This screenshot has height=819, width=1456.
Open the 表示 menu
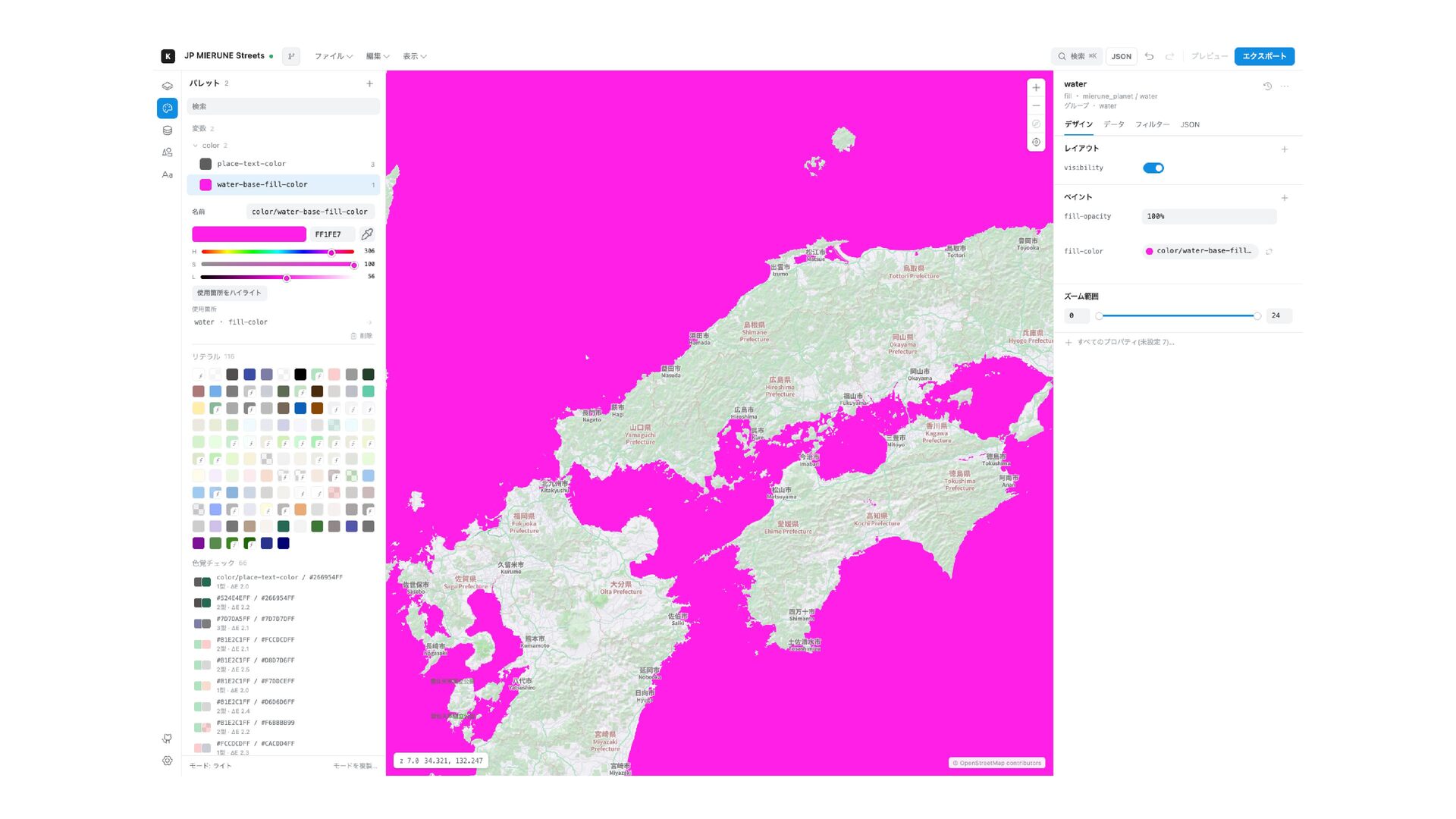click(415, 56)
